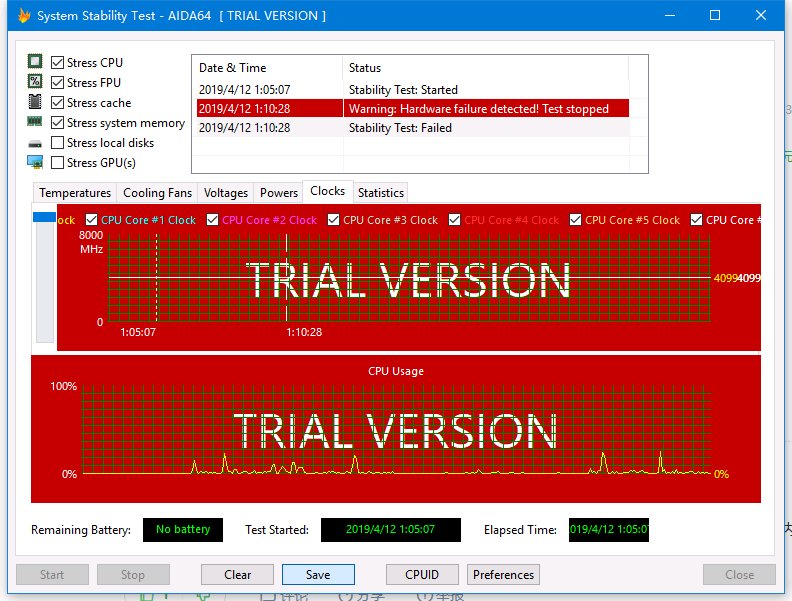Toggle CPU Core #2 Clock graph checkbox
Viewport: 792px width, 601px height.
click(x=213, y=220)
